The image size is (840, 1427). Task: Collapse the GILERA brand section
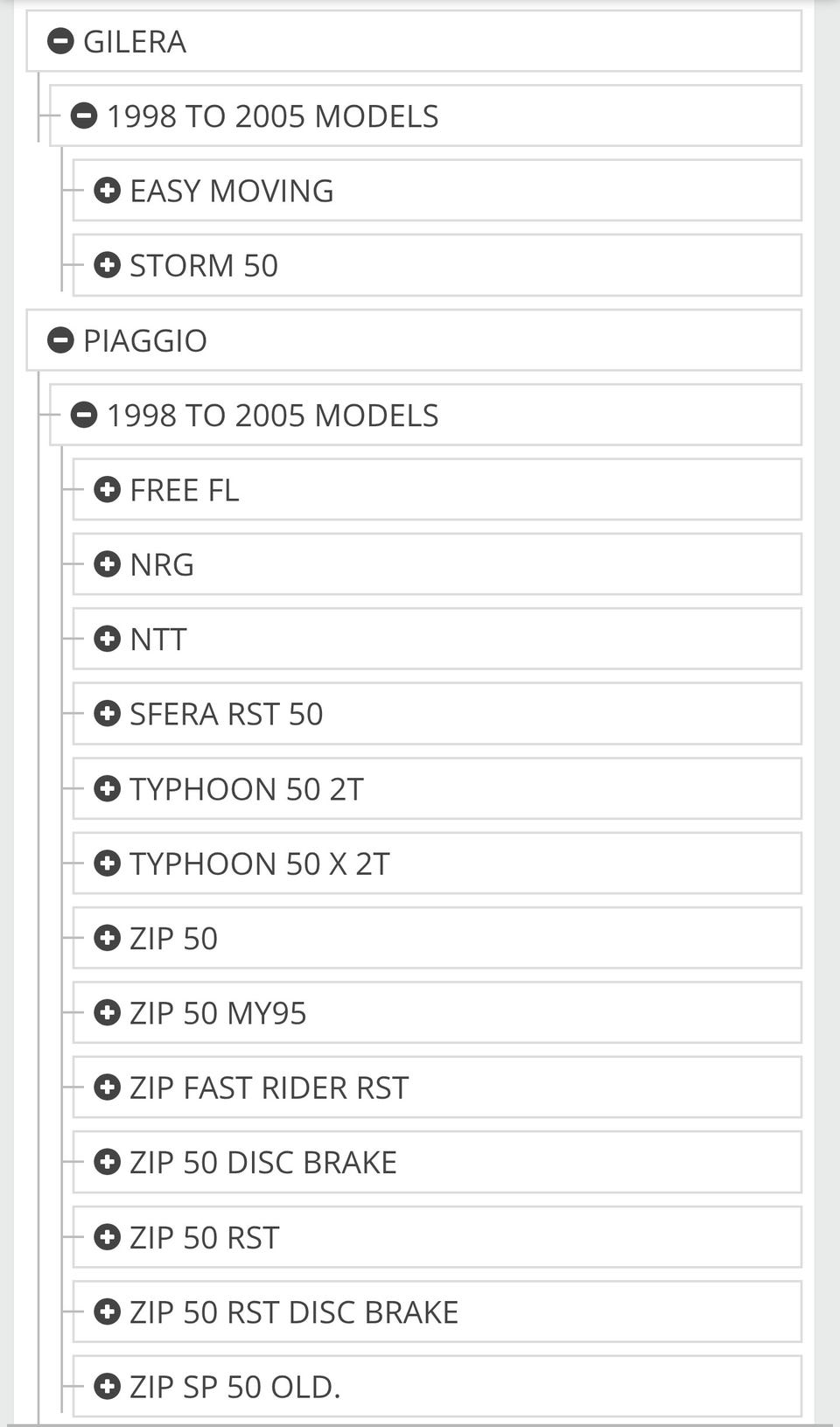[x=60, y=41]
